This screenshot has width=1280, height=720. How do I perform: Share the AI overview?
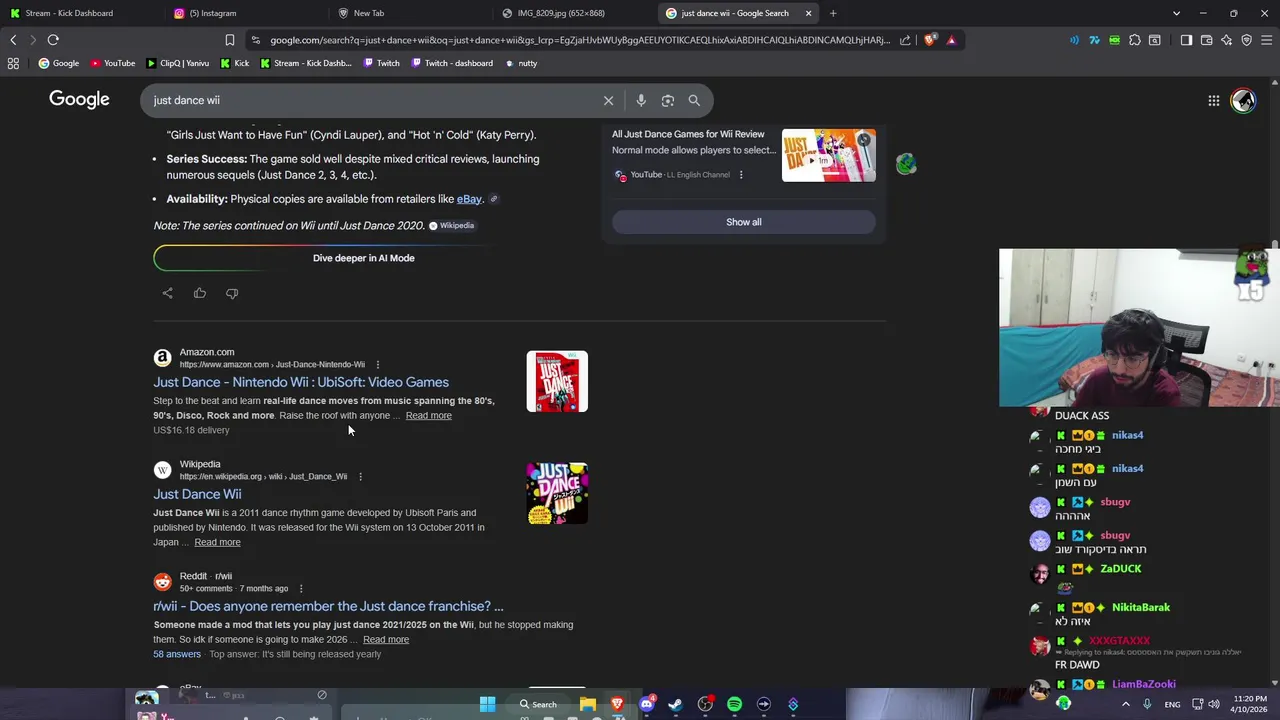click(x=167, y=293)
